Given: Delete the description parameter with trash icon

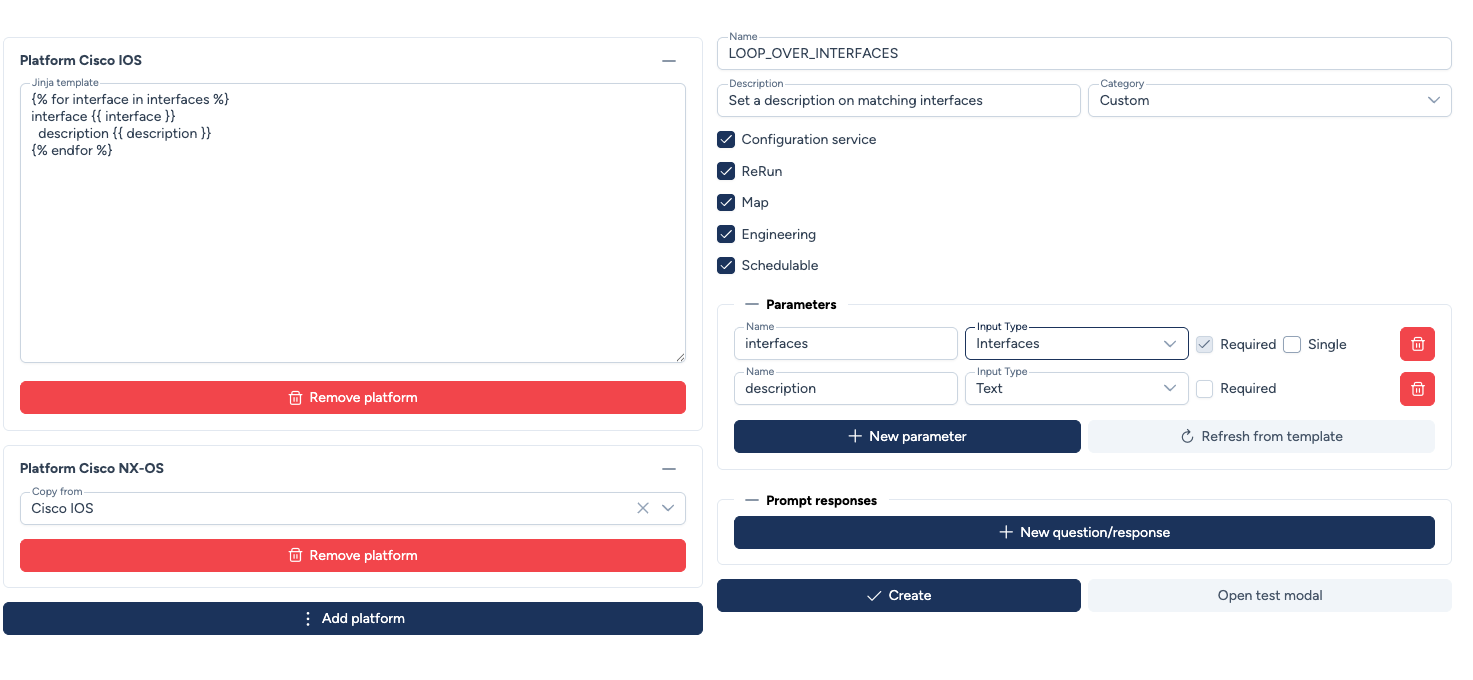Looking at the screenshot, I should pos(1417,389).
